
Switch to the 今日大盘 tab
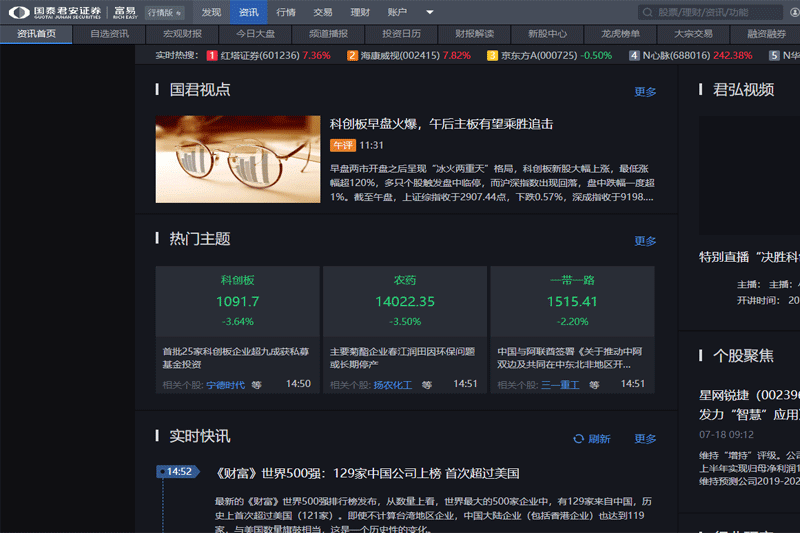pos(255,34)
